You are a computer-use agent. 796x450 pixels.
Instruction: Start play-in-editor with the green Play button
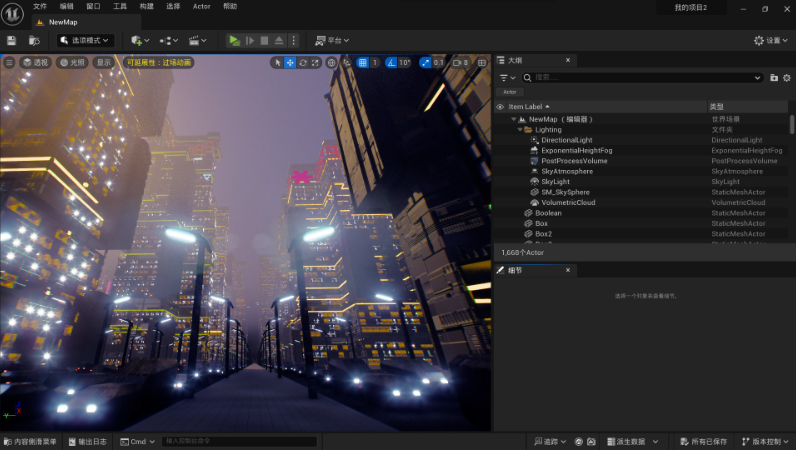(x=234, y=41)
